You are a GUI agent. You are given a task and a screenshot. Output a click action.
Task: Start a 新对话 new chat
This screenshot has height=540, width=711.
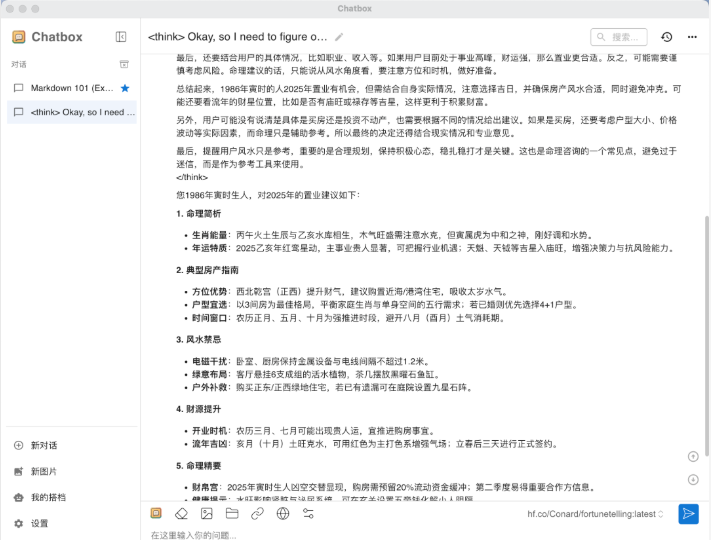click(x=72, y=445)
